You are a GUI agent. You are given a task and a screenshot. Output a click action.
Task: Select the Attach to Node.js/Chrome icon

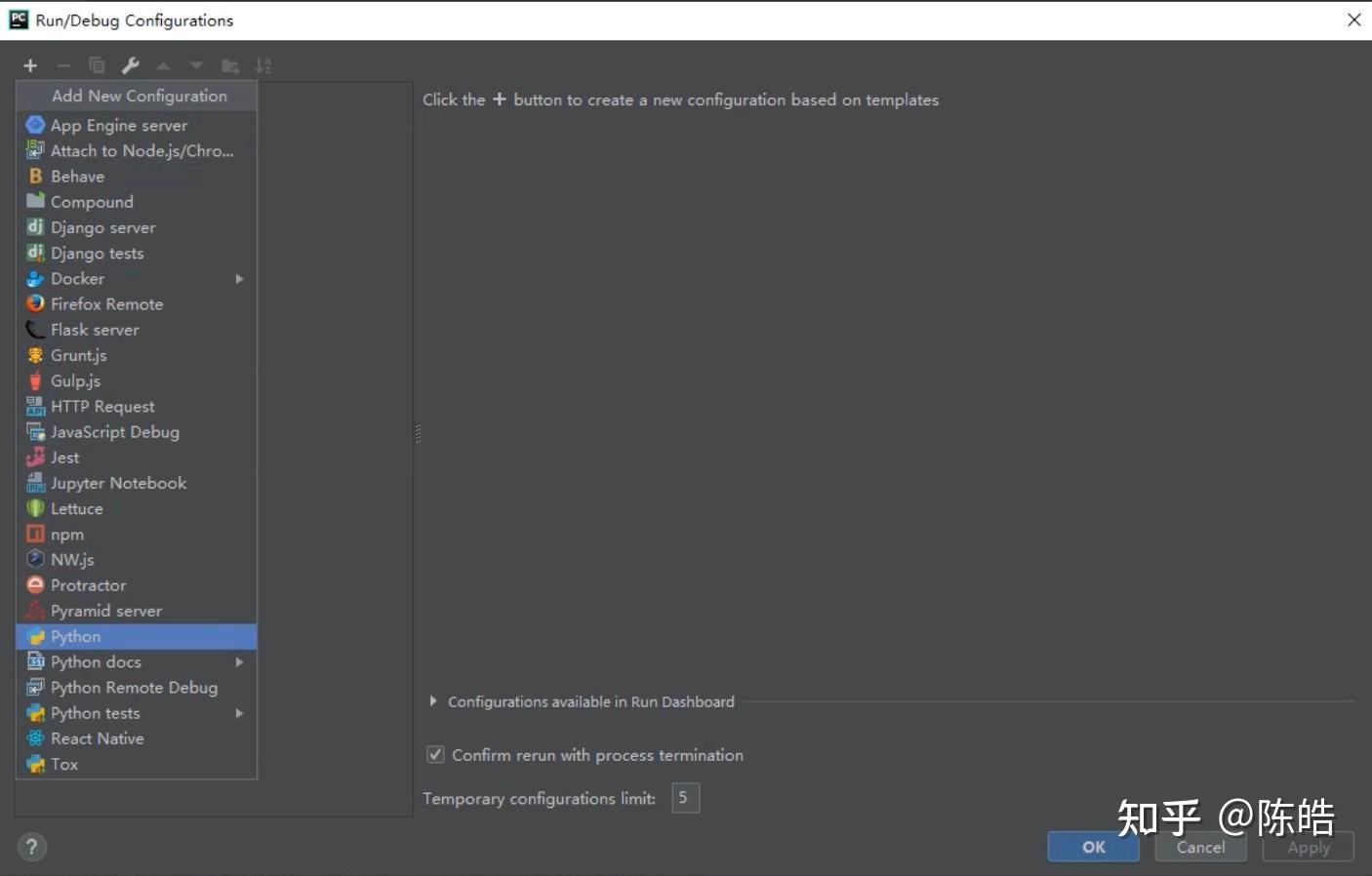[35, 150]
